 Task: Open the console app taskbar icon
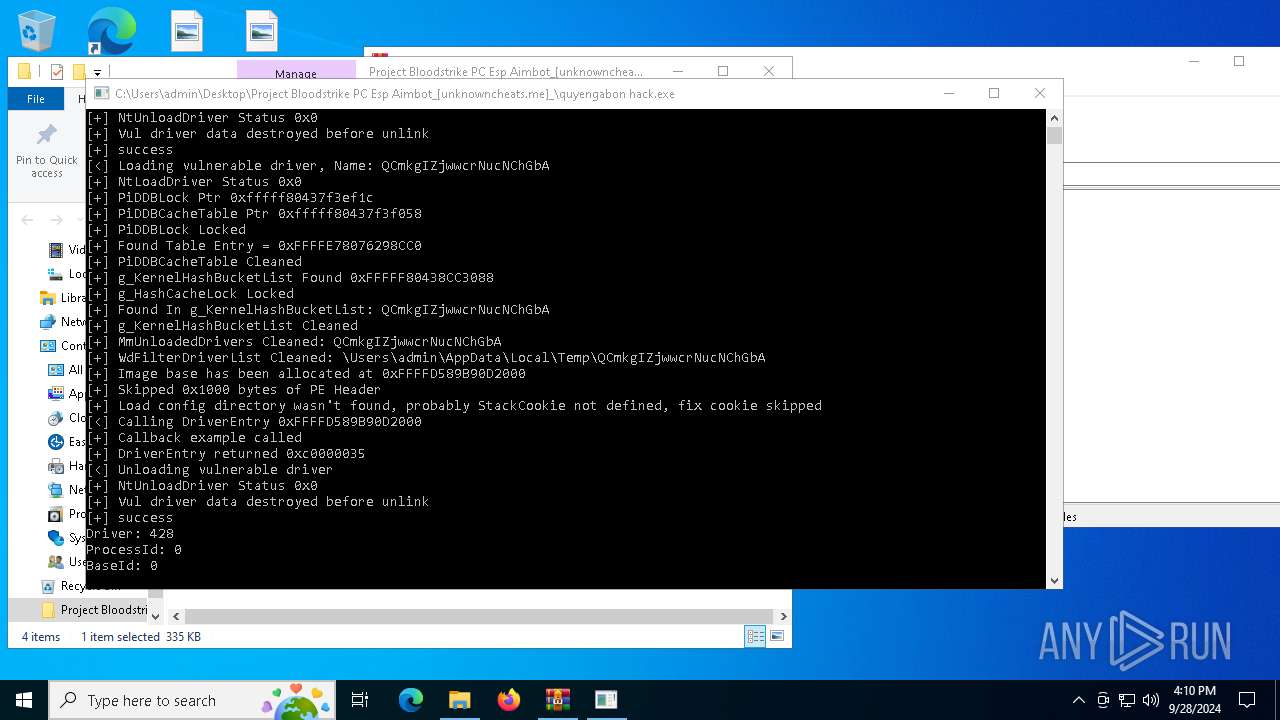pyautogui.click(x=606, y=700)
